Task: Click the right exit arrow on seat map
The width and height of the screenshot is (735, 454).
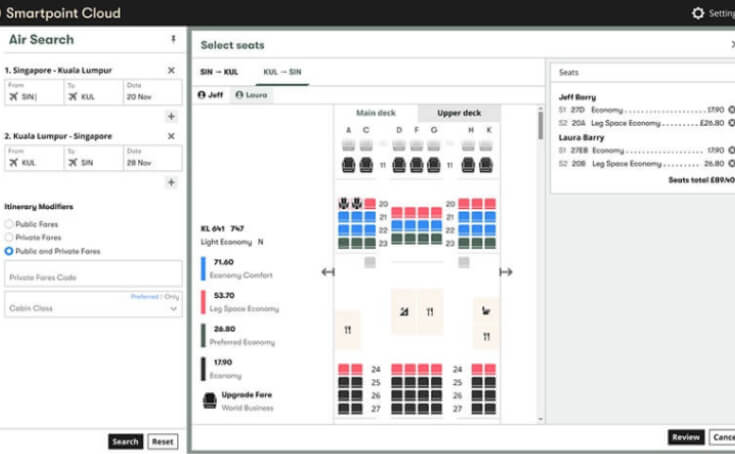Action: coord(506,272)
